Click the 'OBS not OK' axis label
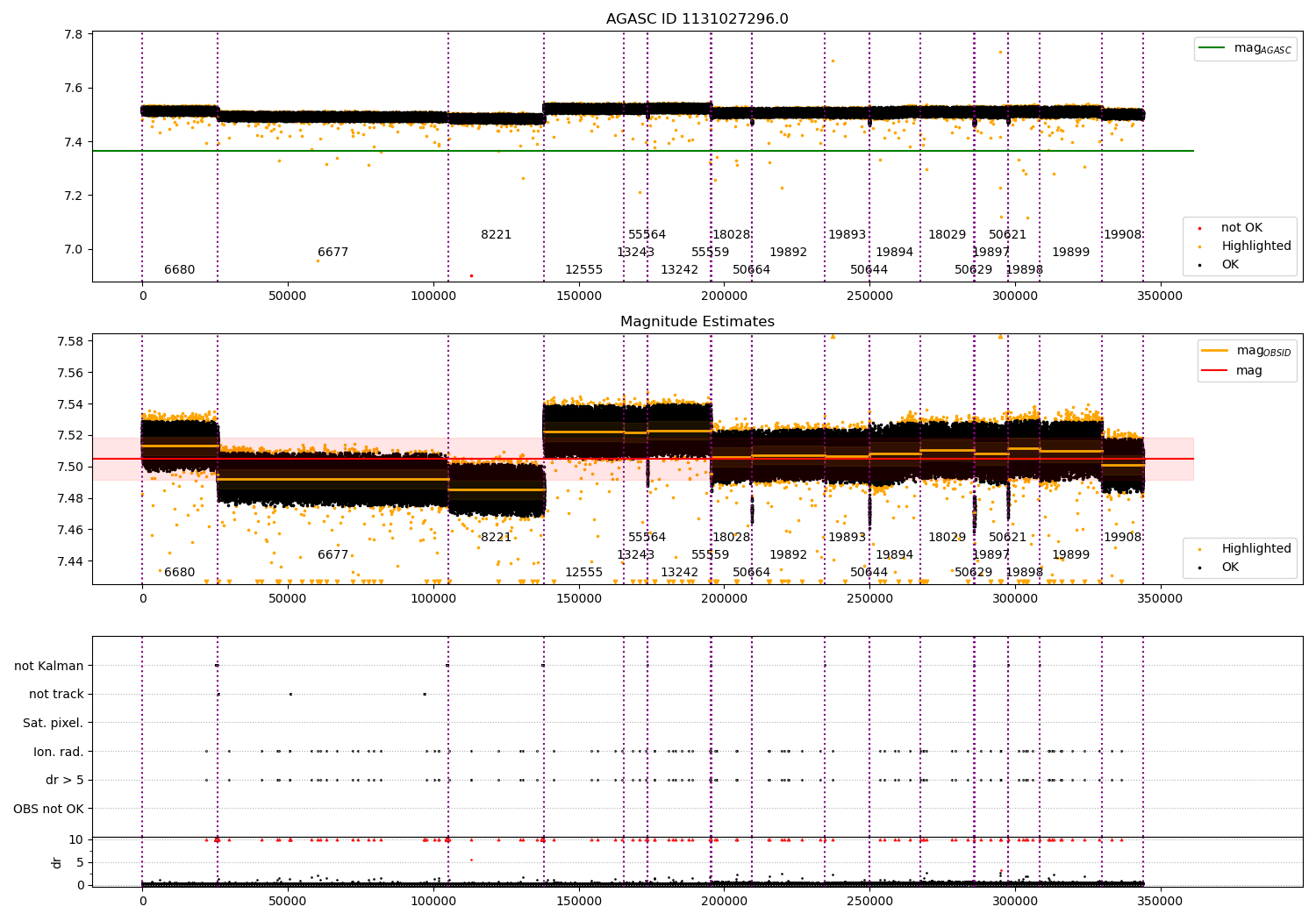 48,809
